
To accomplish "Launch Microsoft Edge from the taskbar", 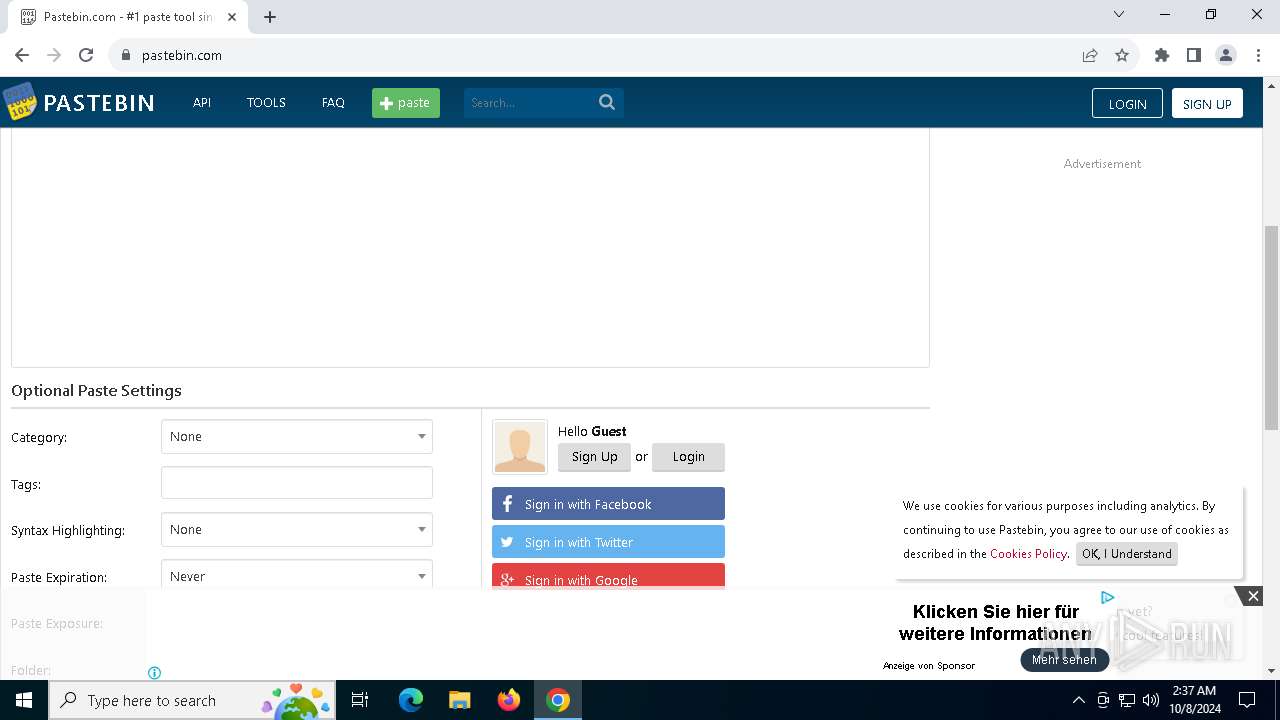I will coord(411,700).
